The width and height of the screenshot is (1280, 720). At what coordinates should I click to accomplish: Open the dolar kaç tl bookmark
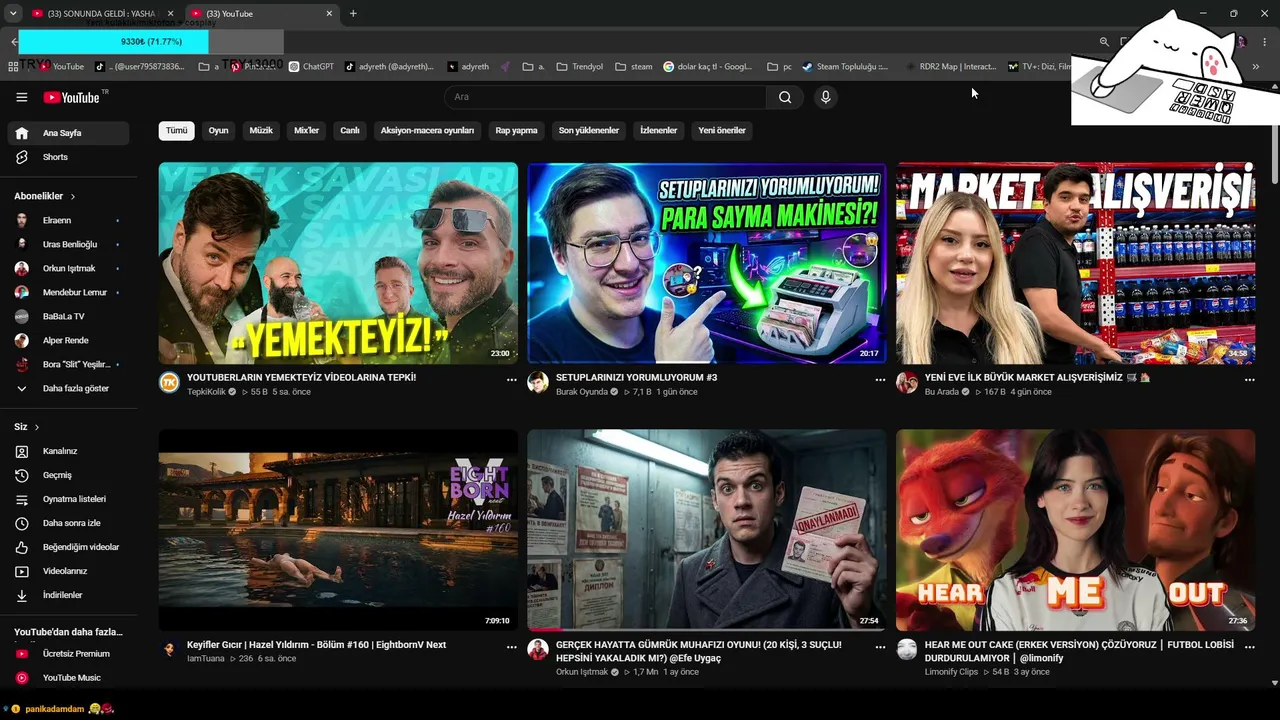point(708,67)
